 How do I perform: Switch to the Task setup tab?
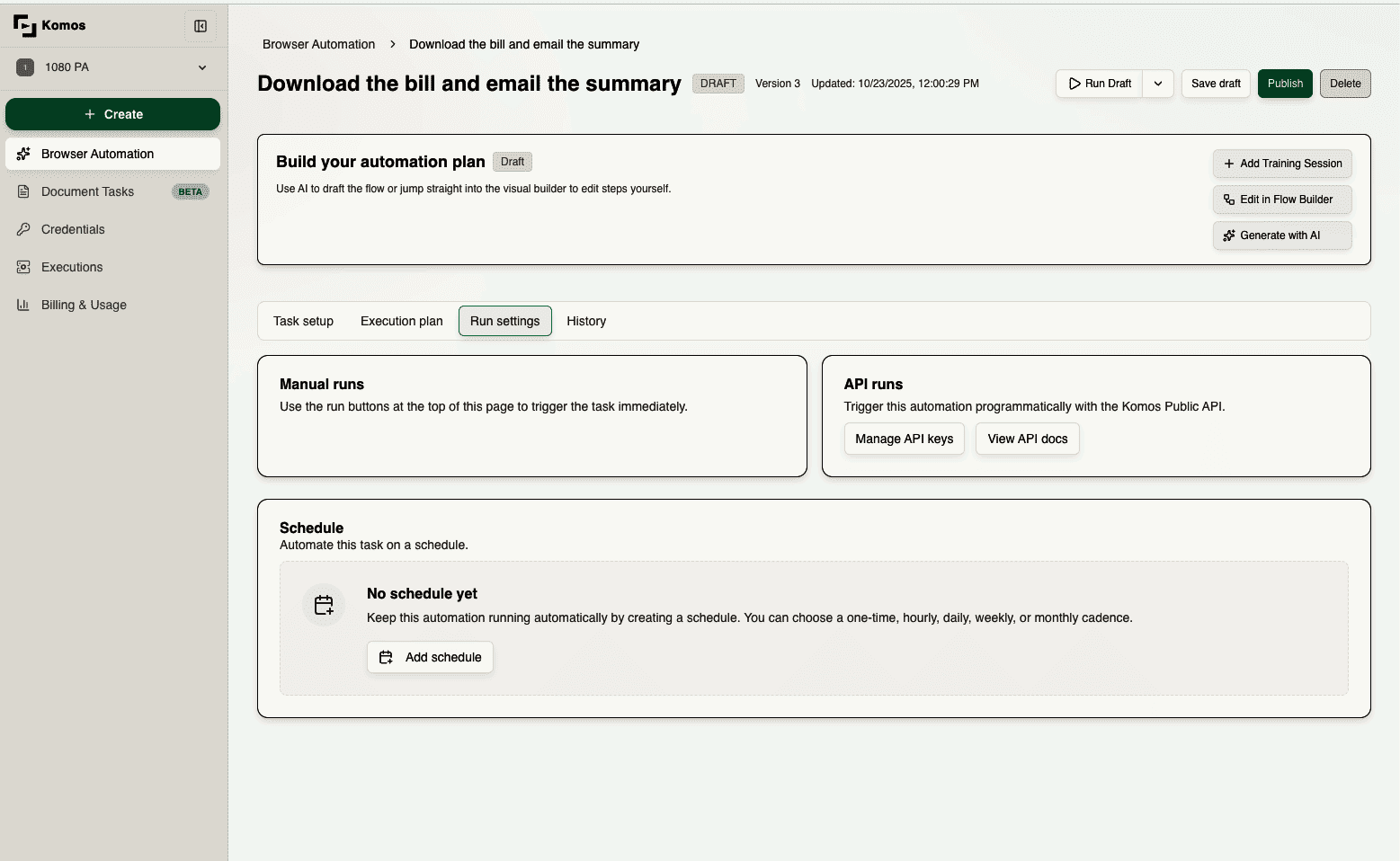pos(303,321)
